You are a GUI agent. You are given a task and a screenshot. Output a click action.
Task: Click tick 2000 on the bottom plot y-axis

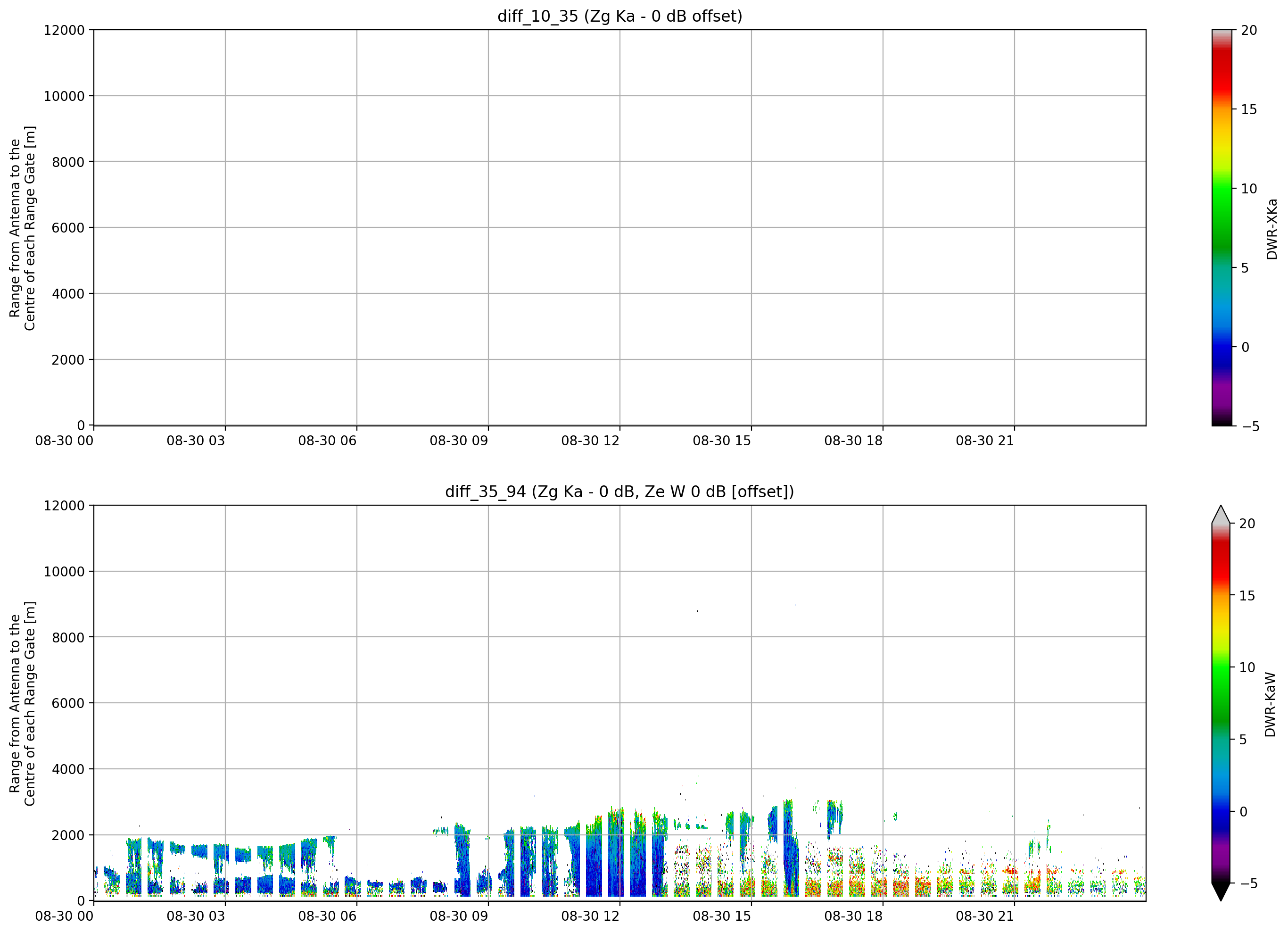[x=68, y=835]
